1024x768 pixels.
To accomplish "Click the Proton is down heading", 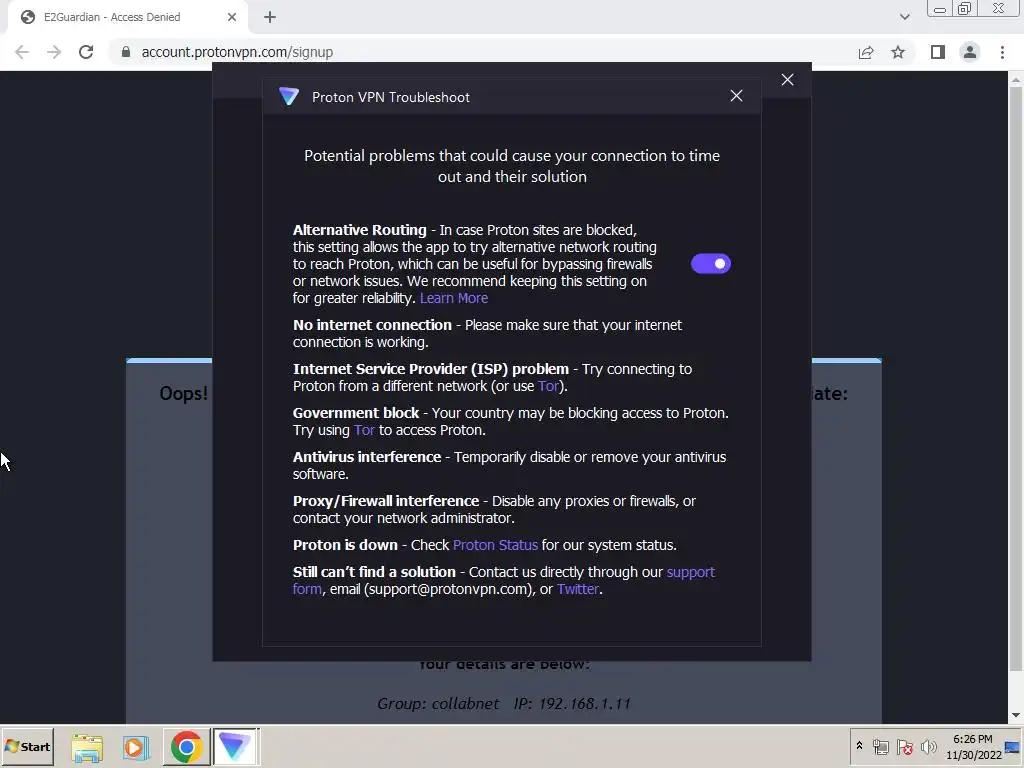I will pyautogui.click(x=345, y=545).
